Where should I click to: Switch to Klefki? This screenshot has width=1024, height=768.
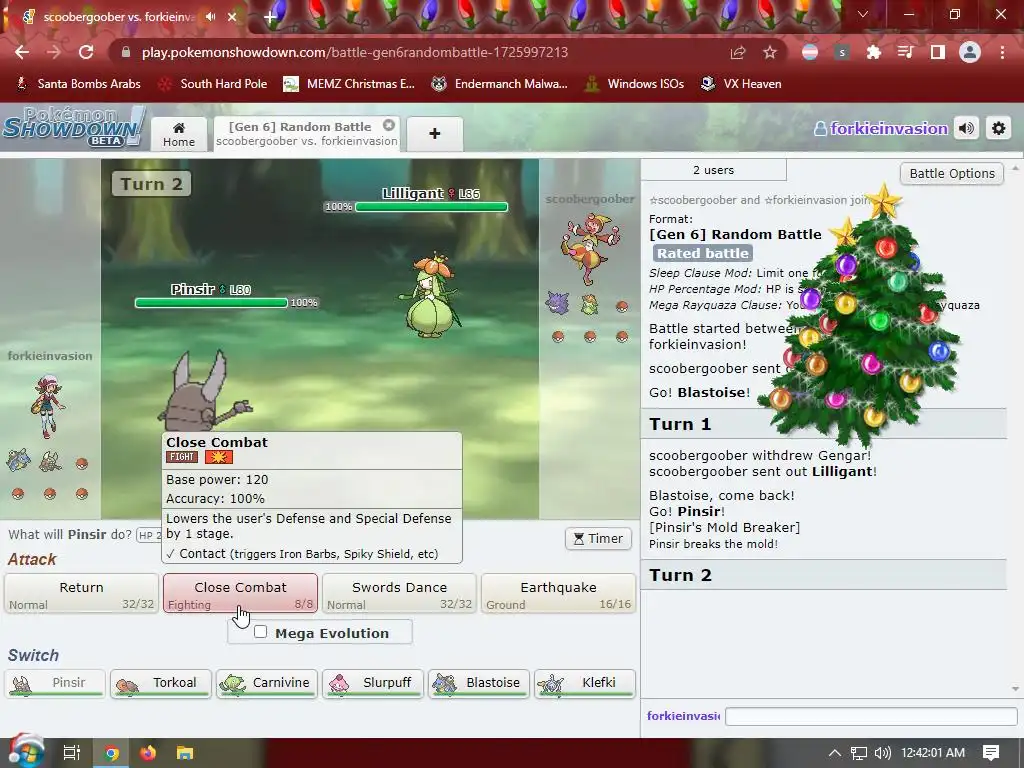[584, 684]
